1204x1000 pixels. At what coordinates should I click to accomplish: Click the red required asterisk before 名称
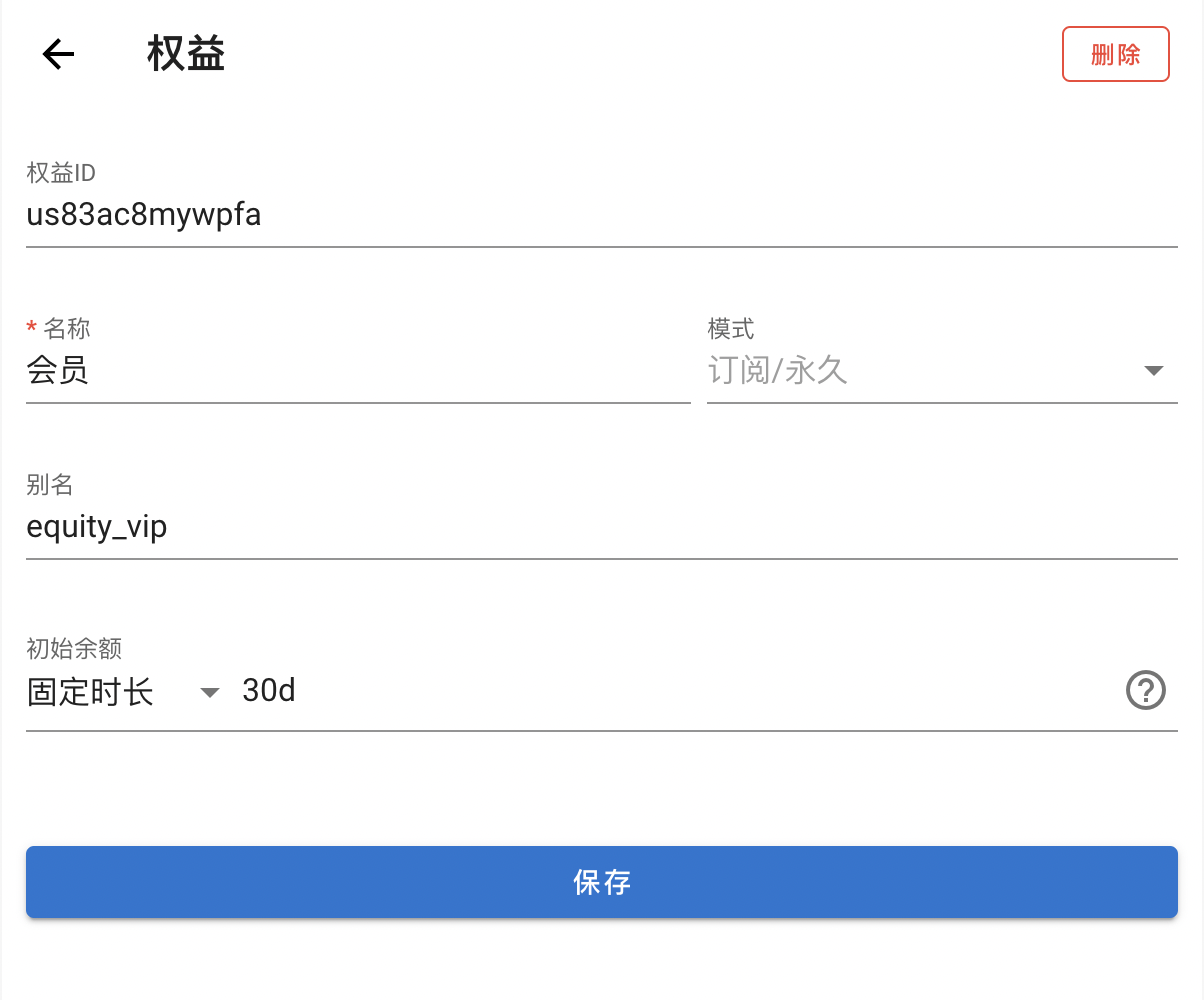point(31,328)
